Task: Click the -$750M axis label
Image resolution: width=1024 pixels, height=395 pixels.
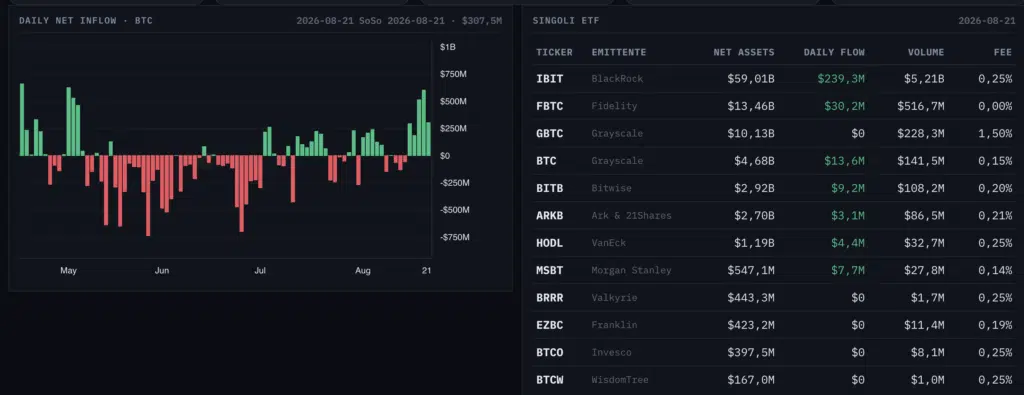Action: tap(455, 238)
